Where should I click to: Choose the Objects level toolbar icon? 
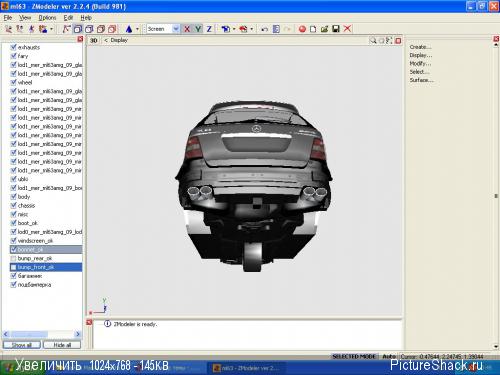pyautogui.click(x=43, y=29)
